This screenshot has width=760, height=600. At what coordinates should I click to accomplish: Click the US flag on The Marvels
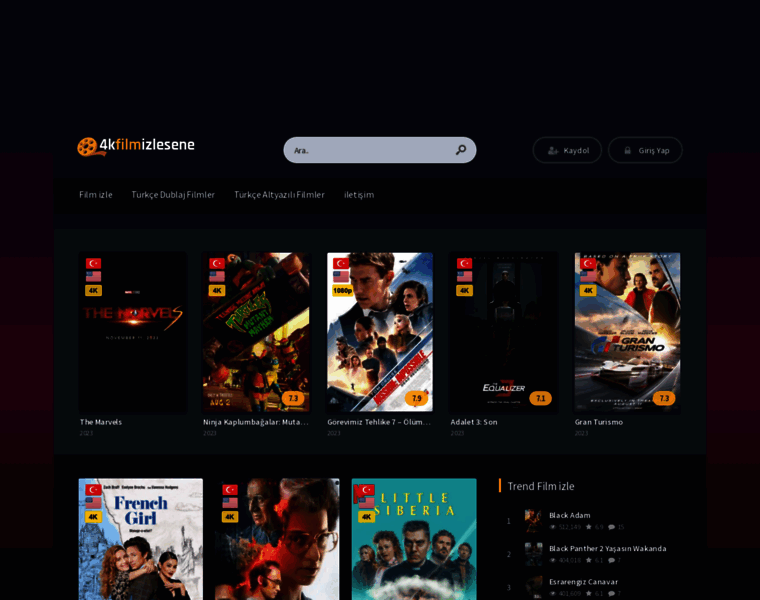94,276
